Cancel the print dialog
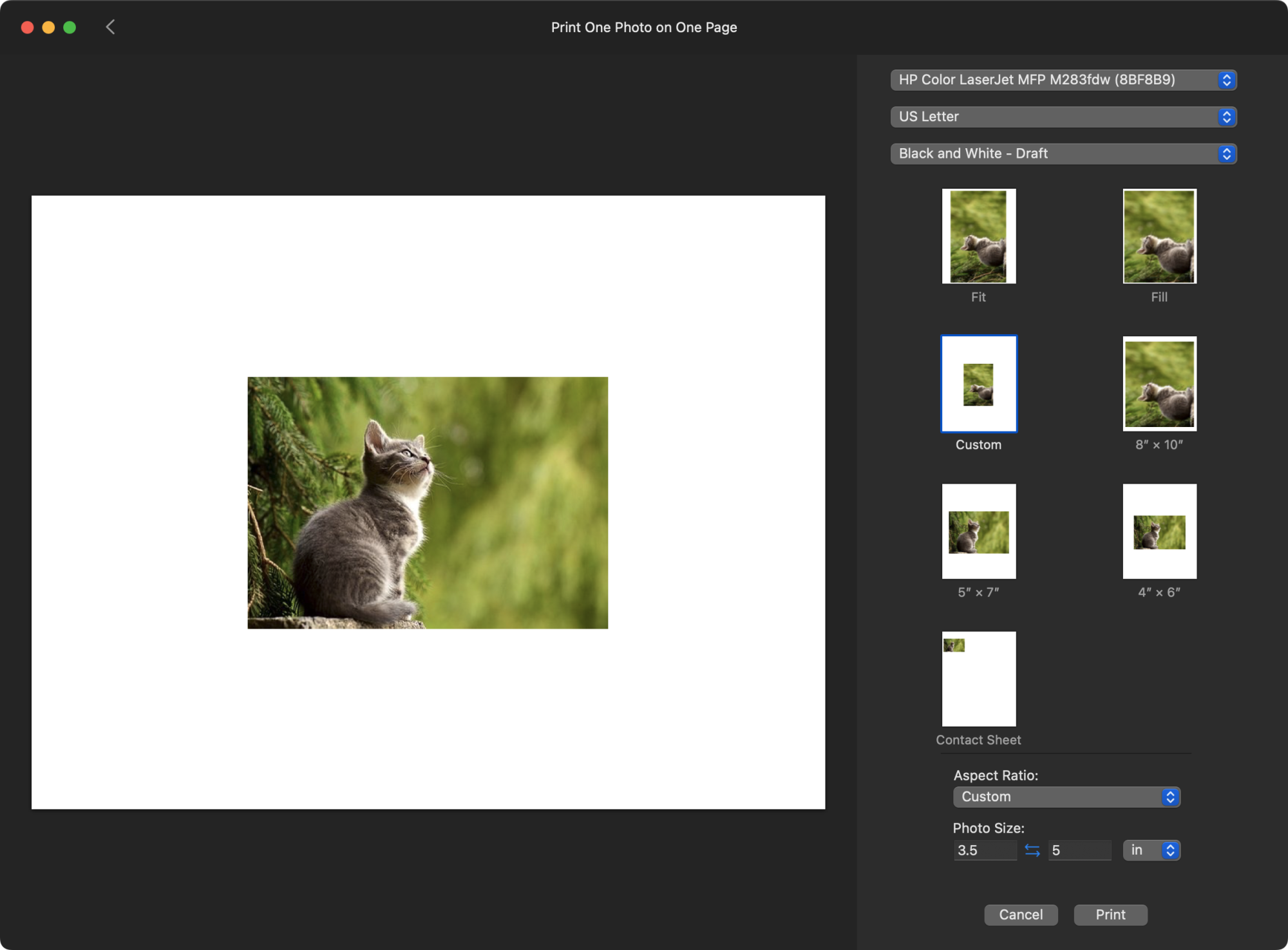1288x950 pixels. 1021,915
